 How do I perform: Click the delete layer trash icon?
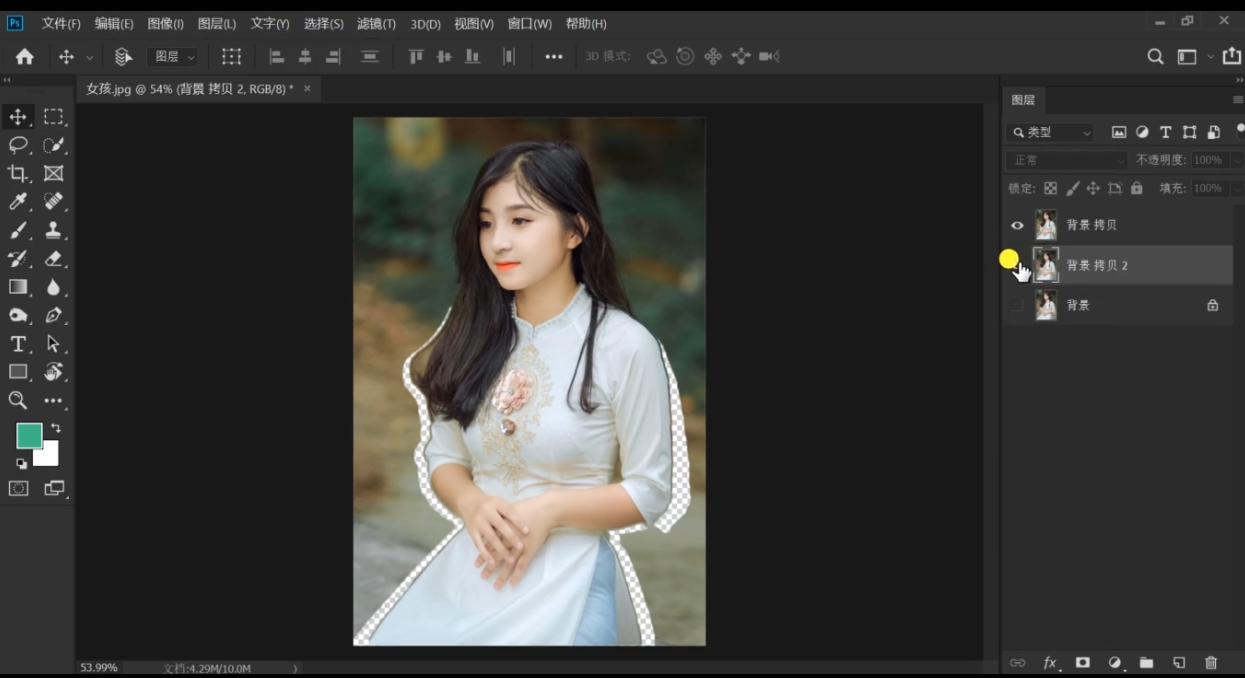(1211, 662)
